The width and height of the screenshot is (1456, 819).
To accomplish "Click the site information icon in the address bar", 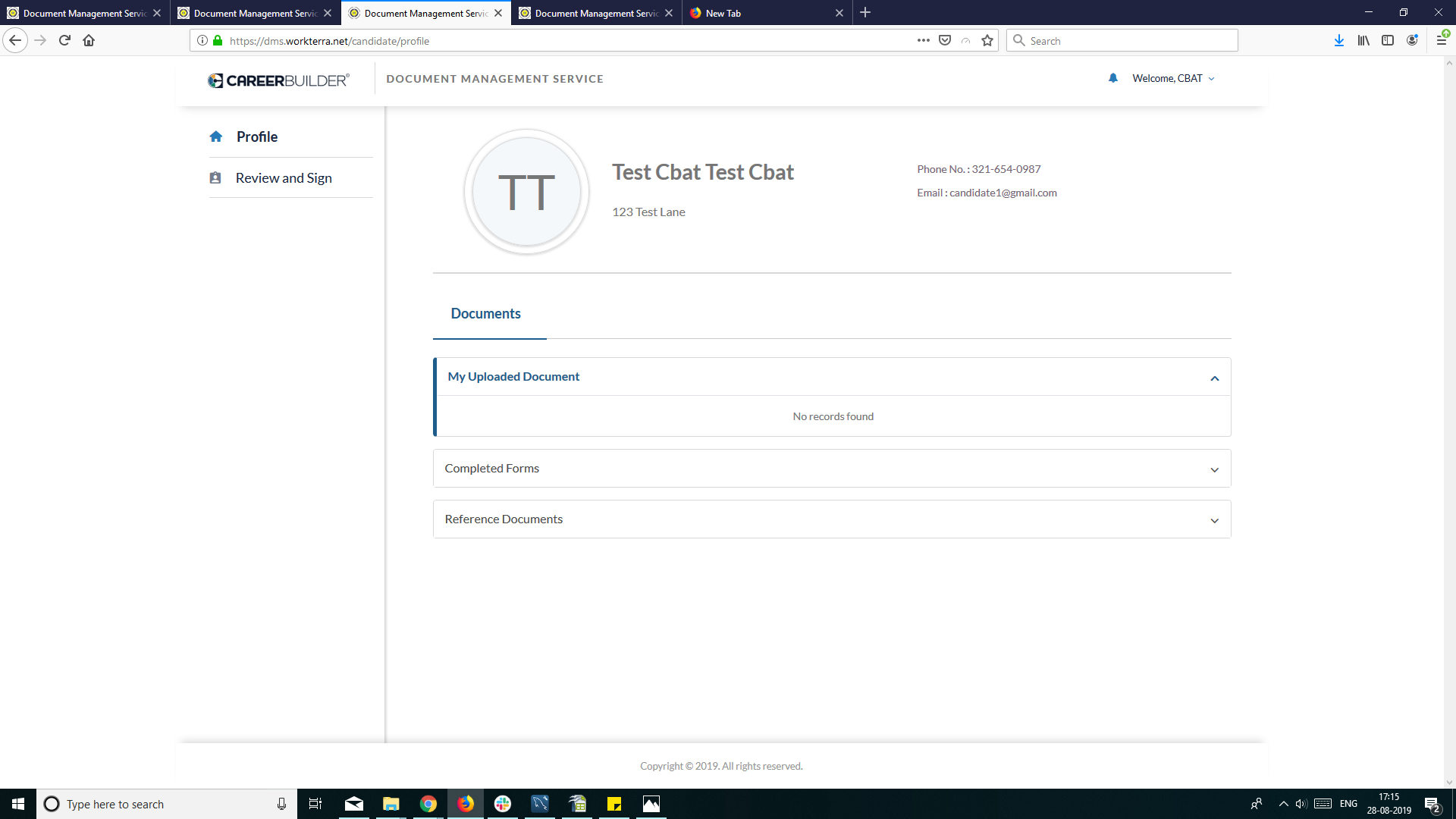I will pos(202,40).
